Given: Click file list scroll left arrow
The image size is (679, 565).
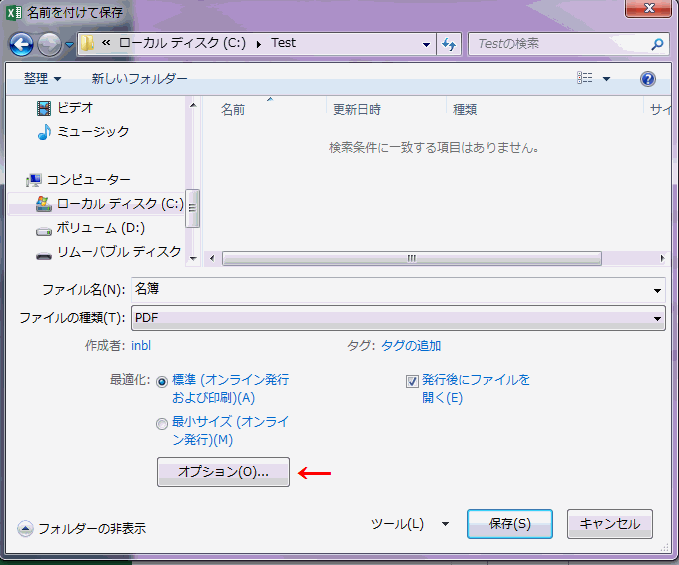Looking at the screenshot, I should (212, 258).
